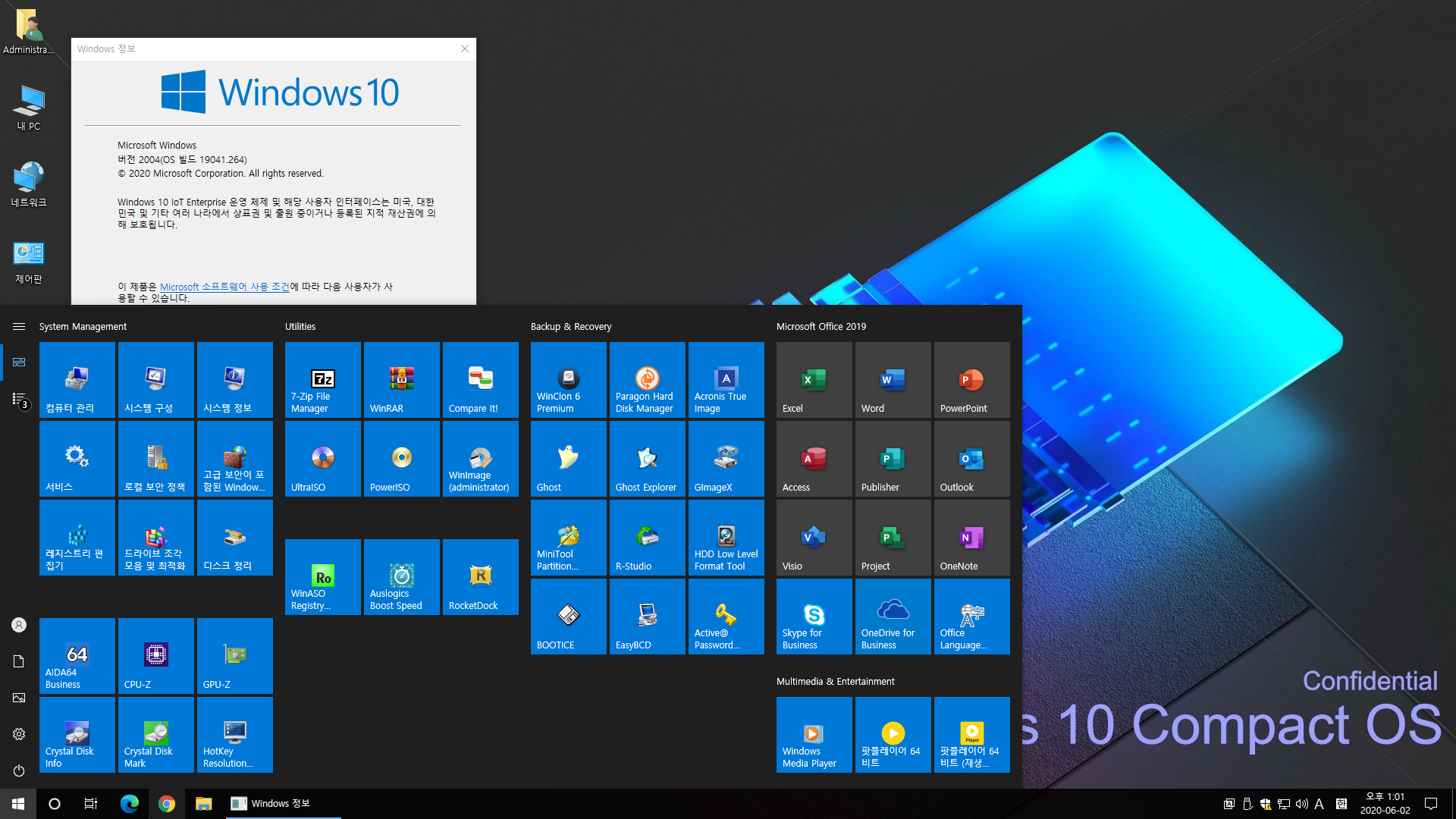Viewport: 1456px width, 819px height.
Task: Open OneNote tile
Action: click(x=972, y=538)
